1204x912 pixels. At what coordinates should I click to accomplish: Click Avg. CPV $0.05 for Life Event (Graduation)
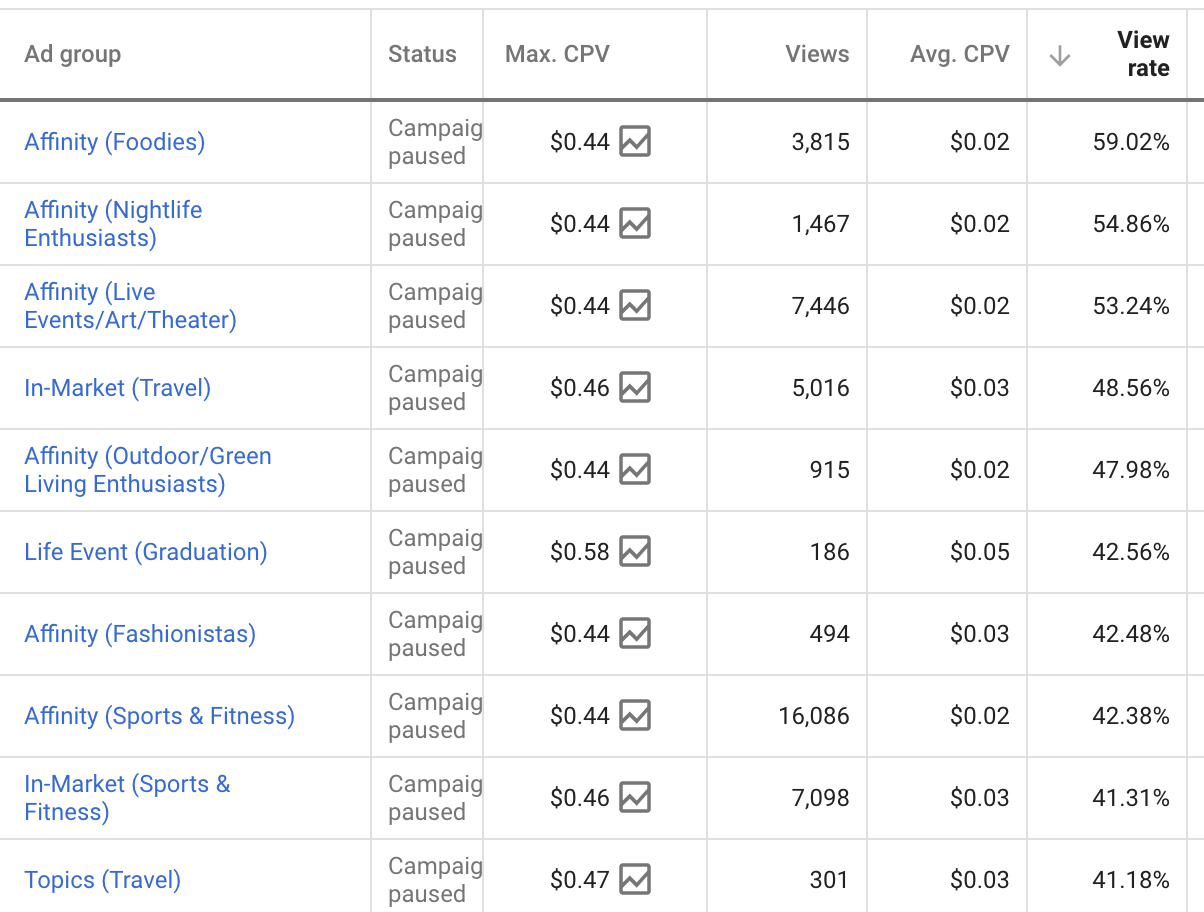point(980,552)
